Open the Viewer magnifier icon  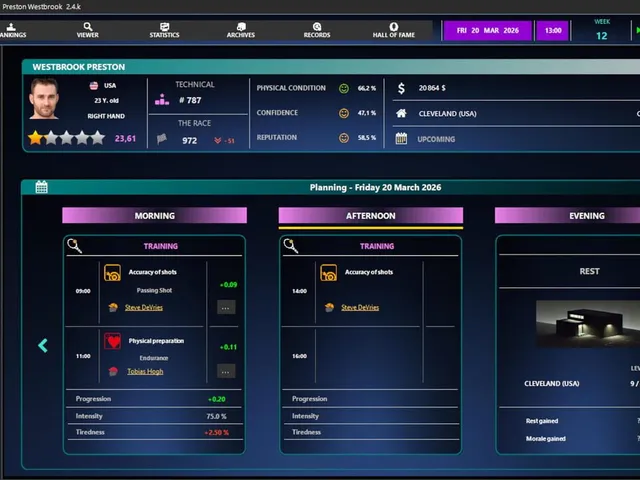[x=88, y=27]
